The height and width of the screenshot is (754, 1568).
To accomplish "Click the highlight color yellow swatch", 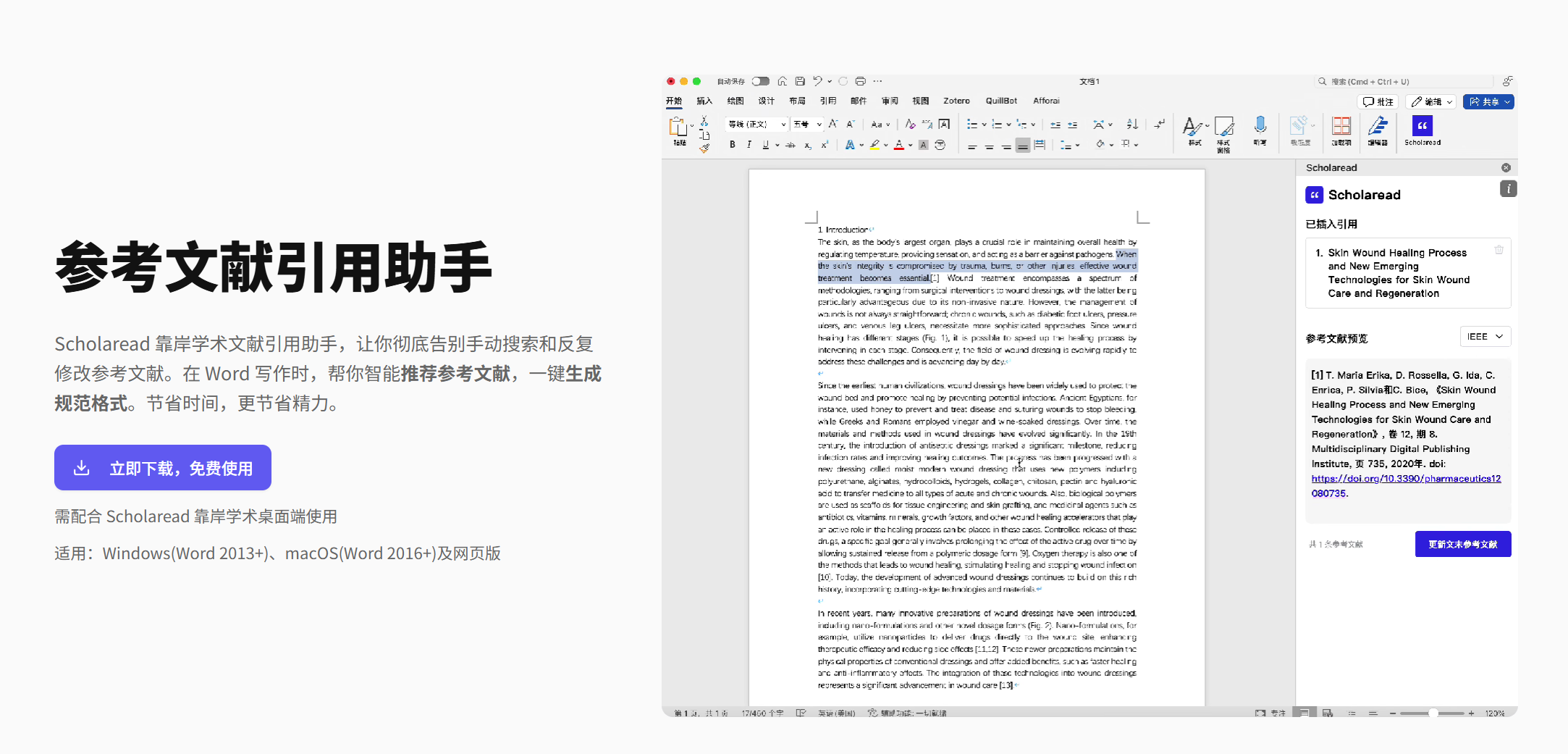I will [874, 145].
